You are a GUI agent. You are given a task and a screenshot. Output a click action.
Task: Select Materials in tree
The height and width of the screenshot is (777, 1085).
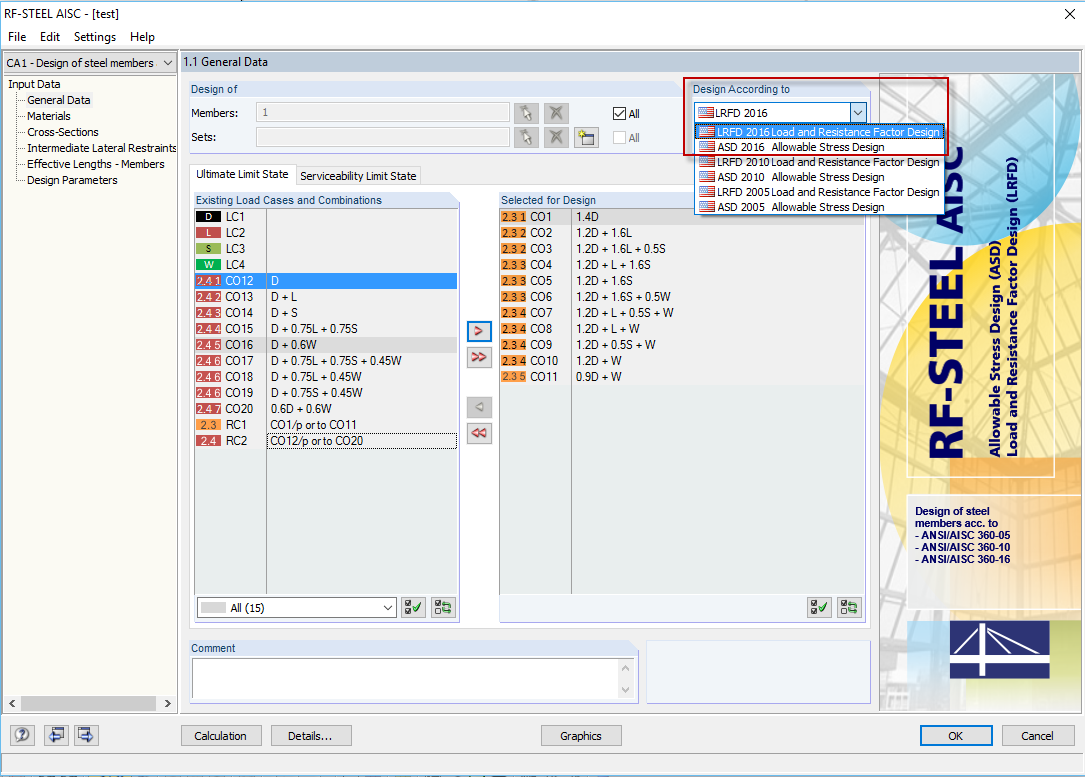48,116
